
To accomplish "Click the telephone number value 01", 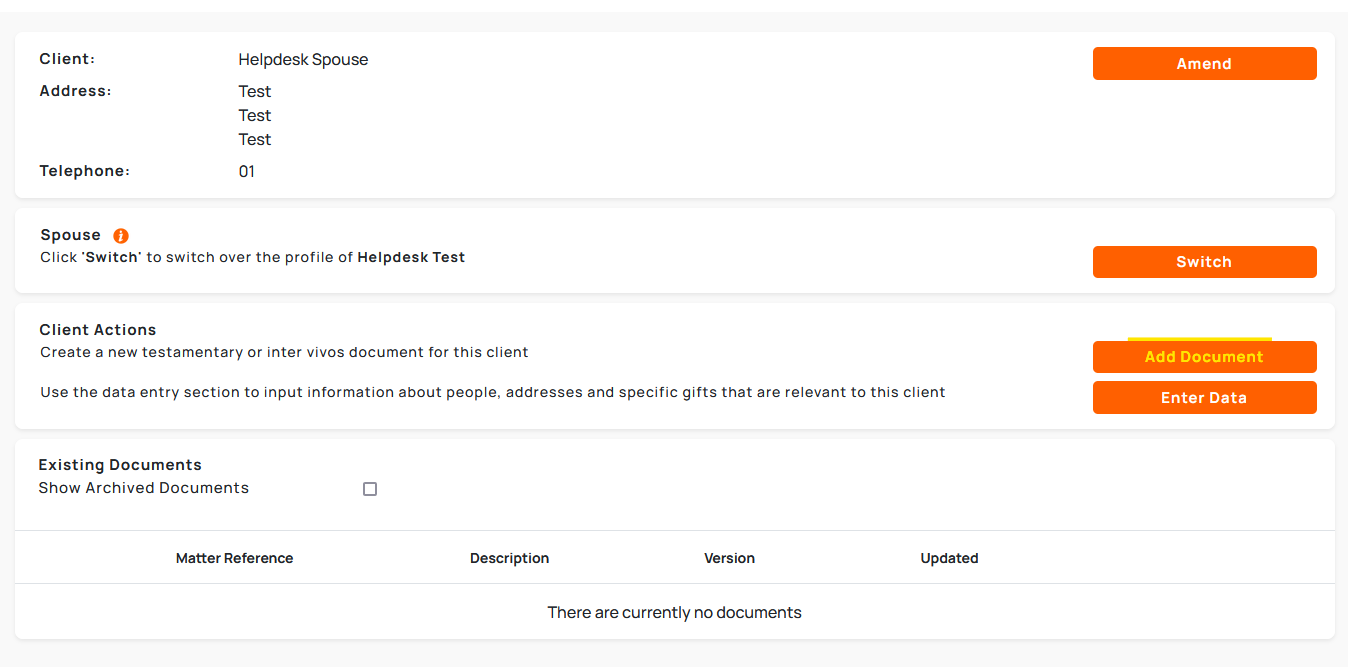I will (247, 172).
